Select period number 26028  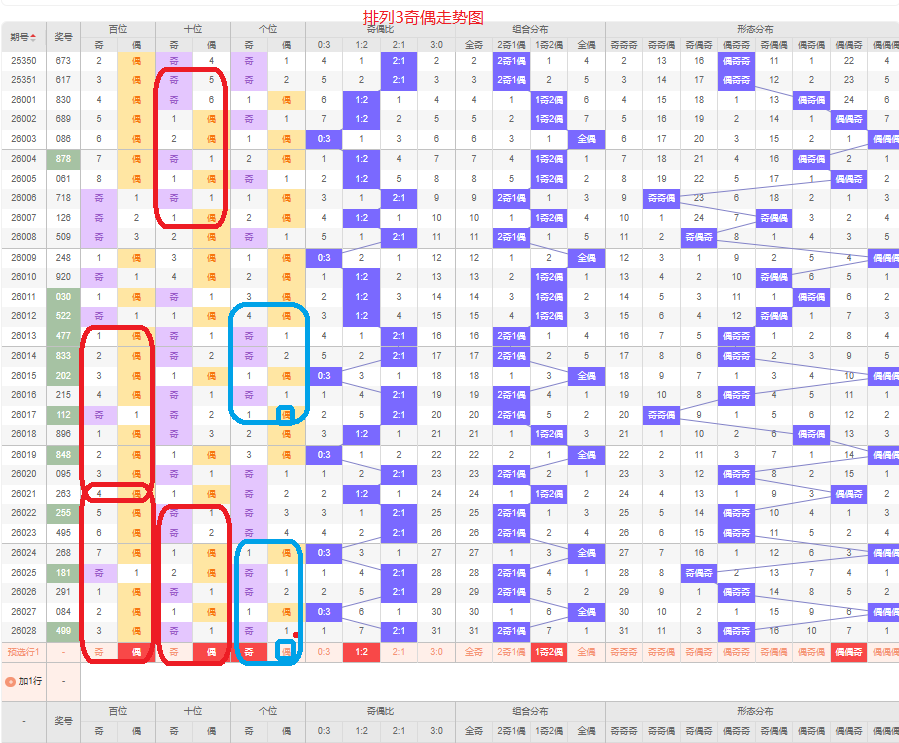pyautogui.click(x=24, y=631)
